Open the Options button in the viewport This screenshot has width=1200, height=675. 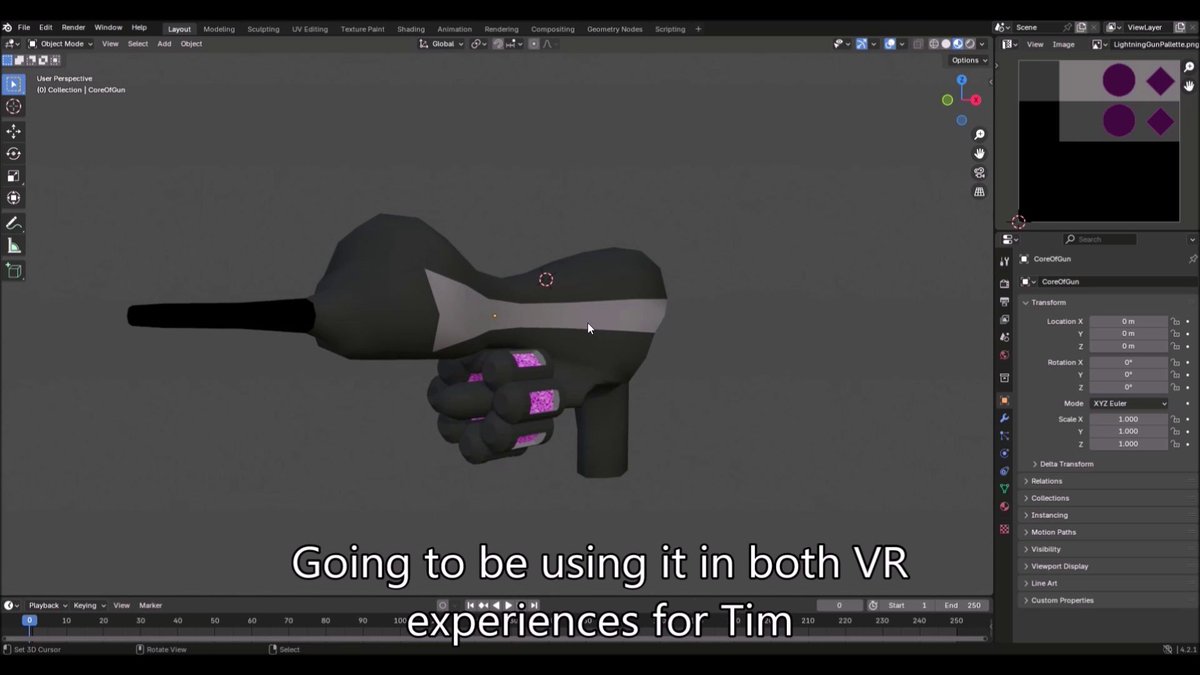point(966,60)
